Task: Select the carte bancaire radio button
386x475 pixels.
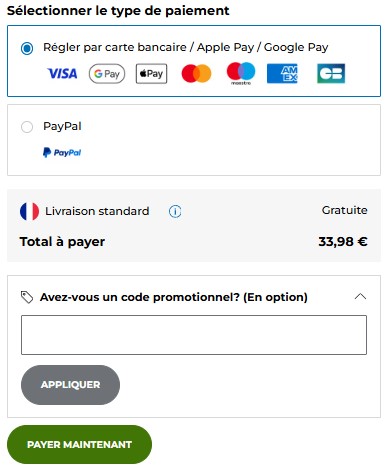Action: 27,48
